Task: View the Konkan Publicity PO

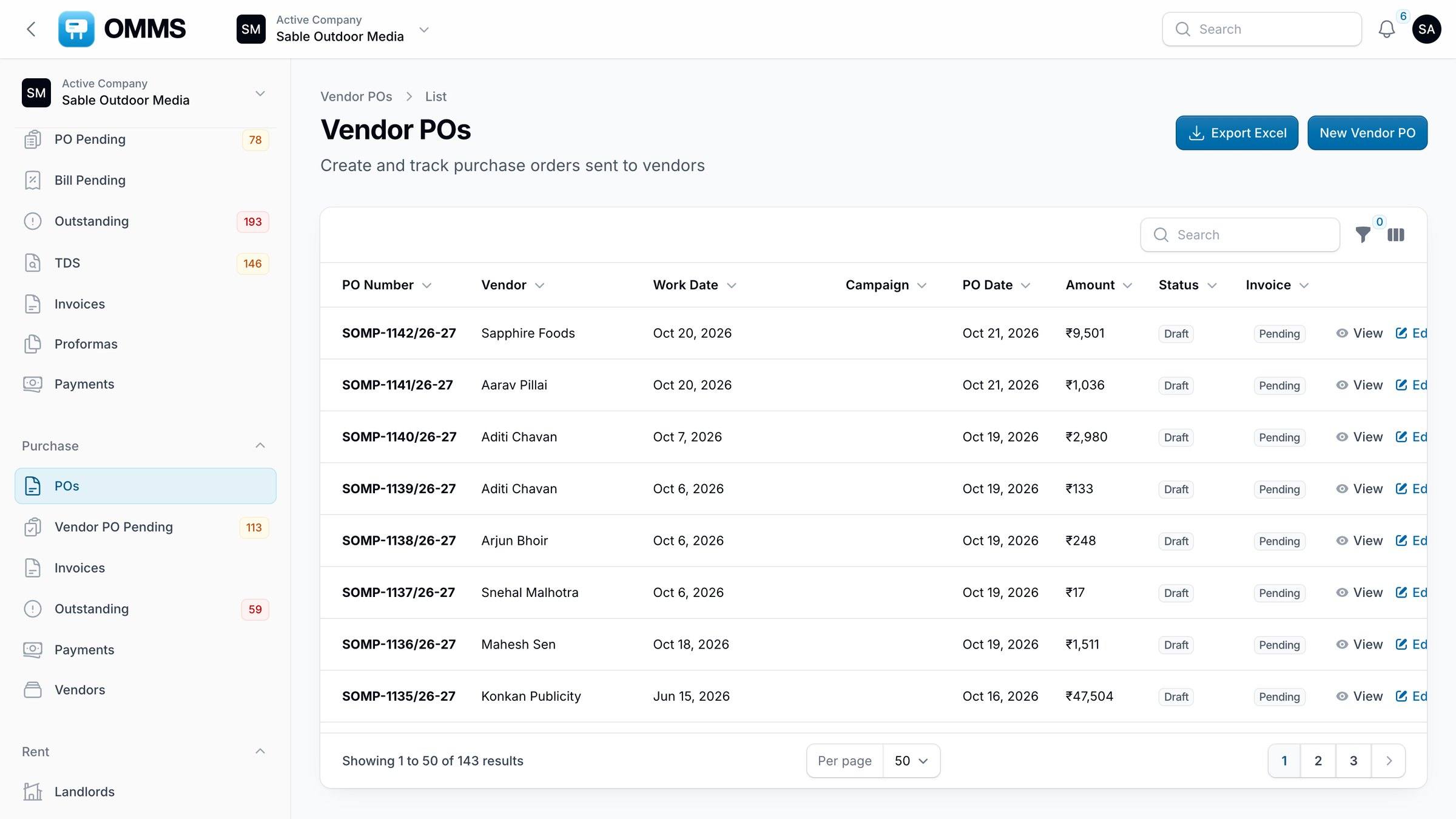Action: coord(1360,696)
